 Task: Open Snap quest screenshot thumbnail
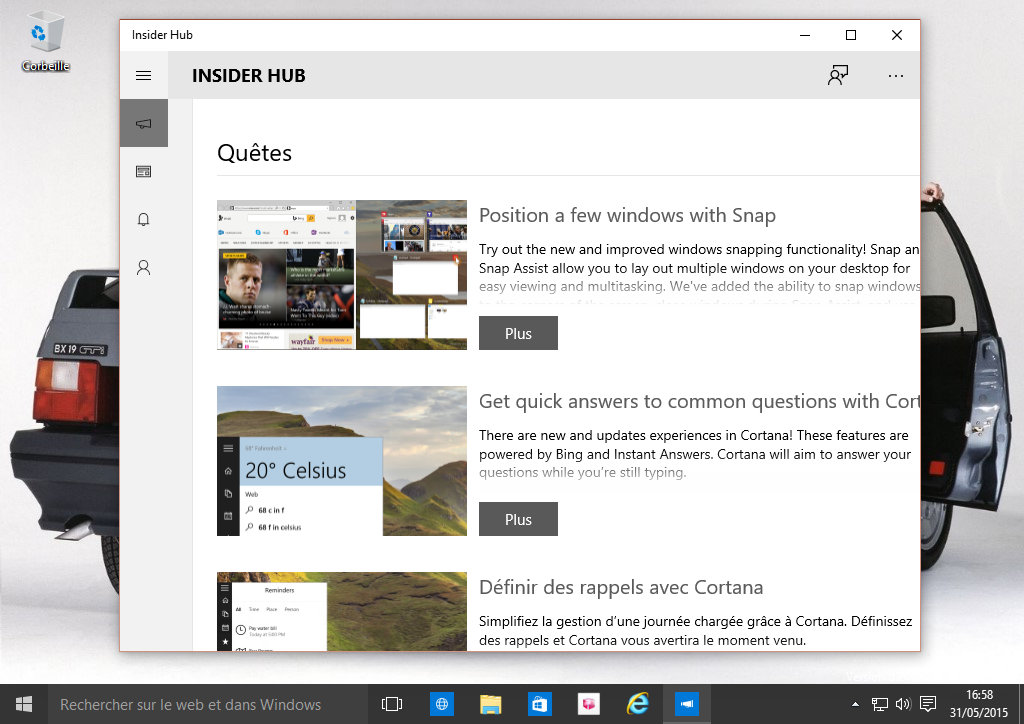pyautogui.click(x=342, y=275)
